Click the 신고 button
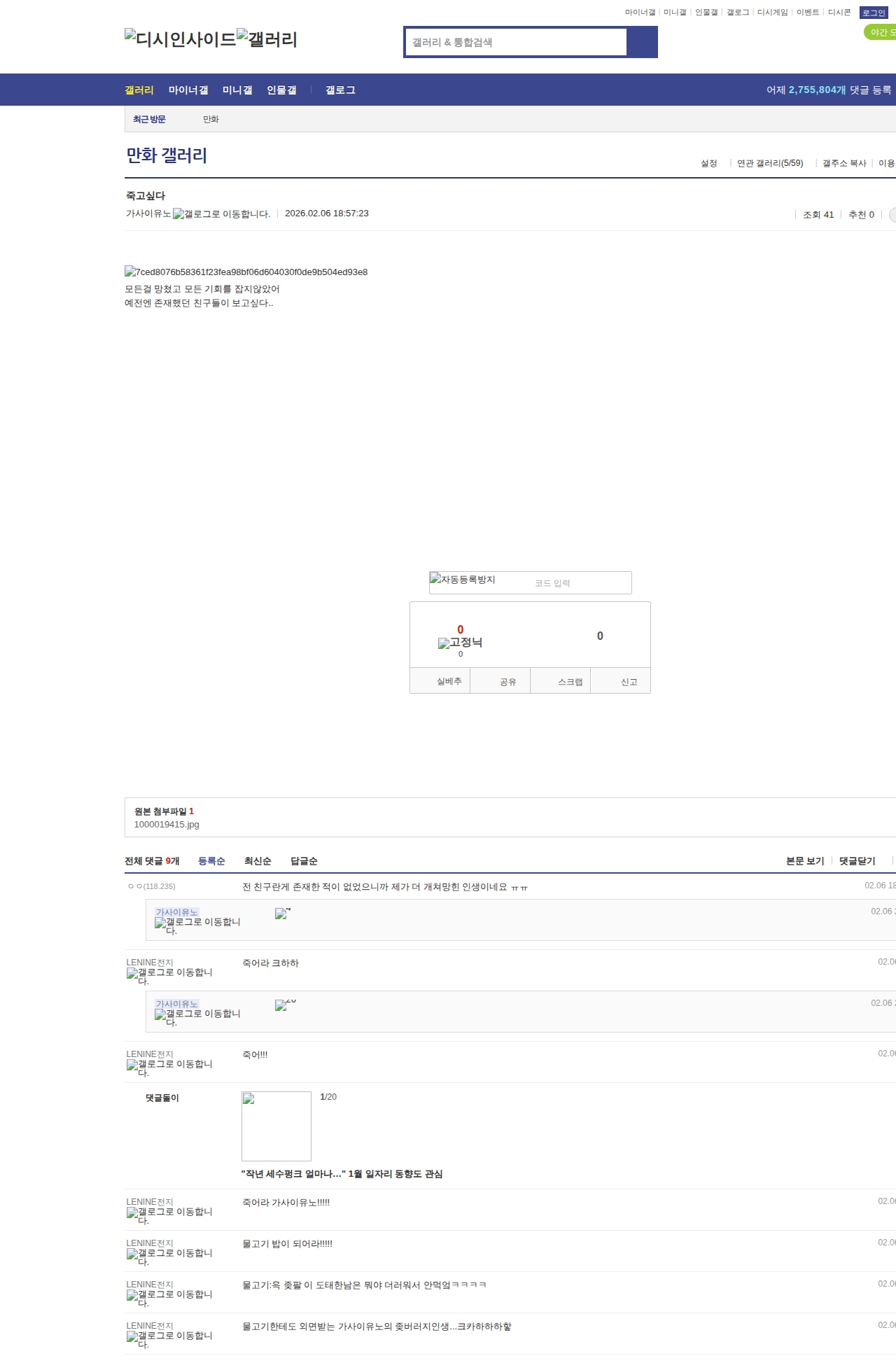Screen dimensions: 896x1370 621,681
